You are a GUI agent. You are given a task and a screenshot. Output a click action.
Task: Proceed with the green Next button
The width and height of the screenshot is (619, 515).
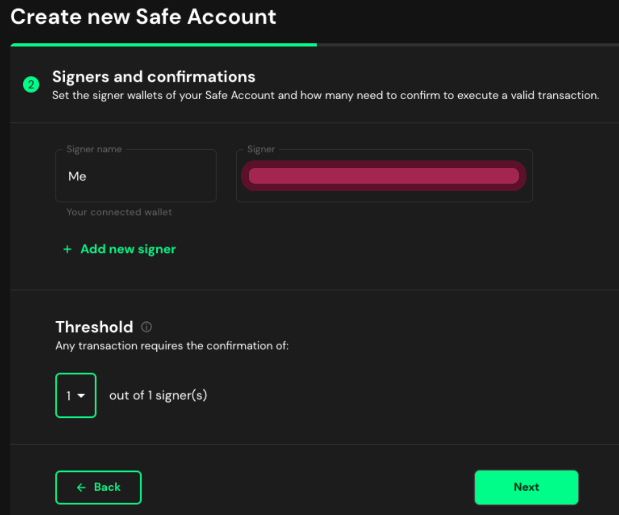[x=526, y=487]
